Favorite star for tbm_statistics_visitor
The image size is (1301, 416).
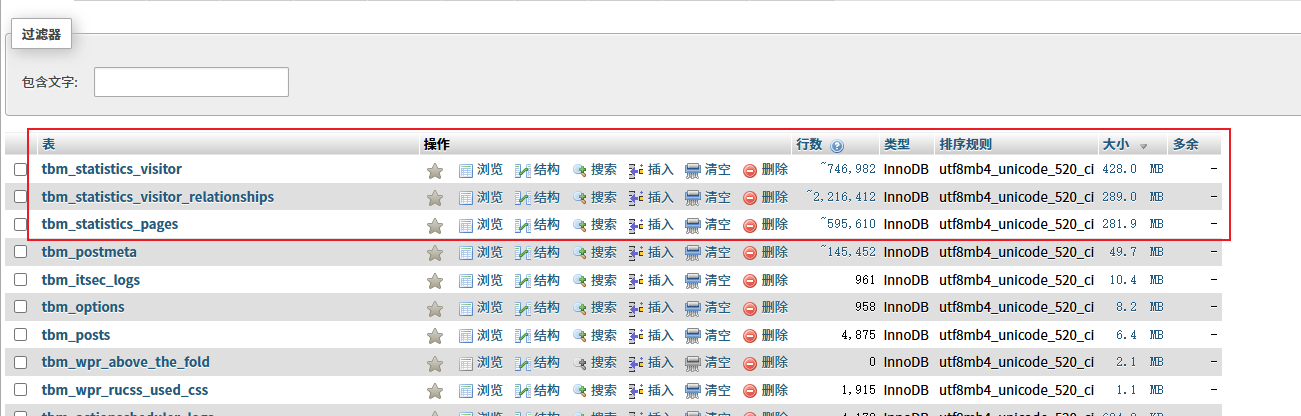point(435,170)
